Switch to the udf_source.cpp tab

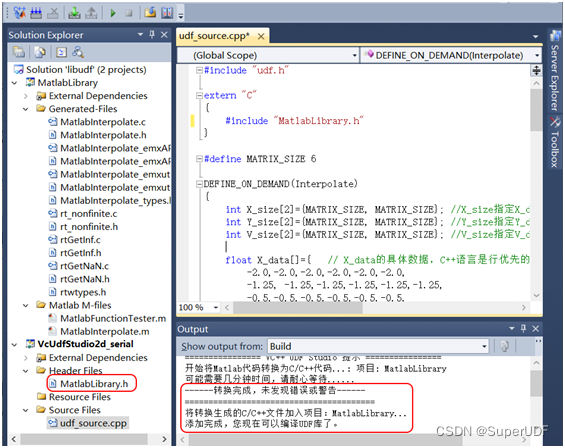tap(214, 36)
